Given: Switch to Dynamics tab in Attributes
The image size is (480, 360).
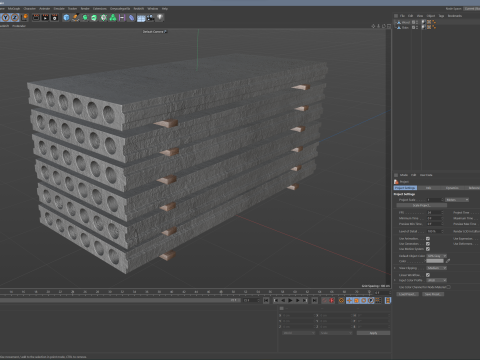Looking at the screenshot, I should point(452,188).
